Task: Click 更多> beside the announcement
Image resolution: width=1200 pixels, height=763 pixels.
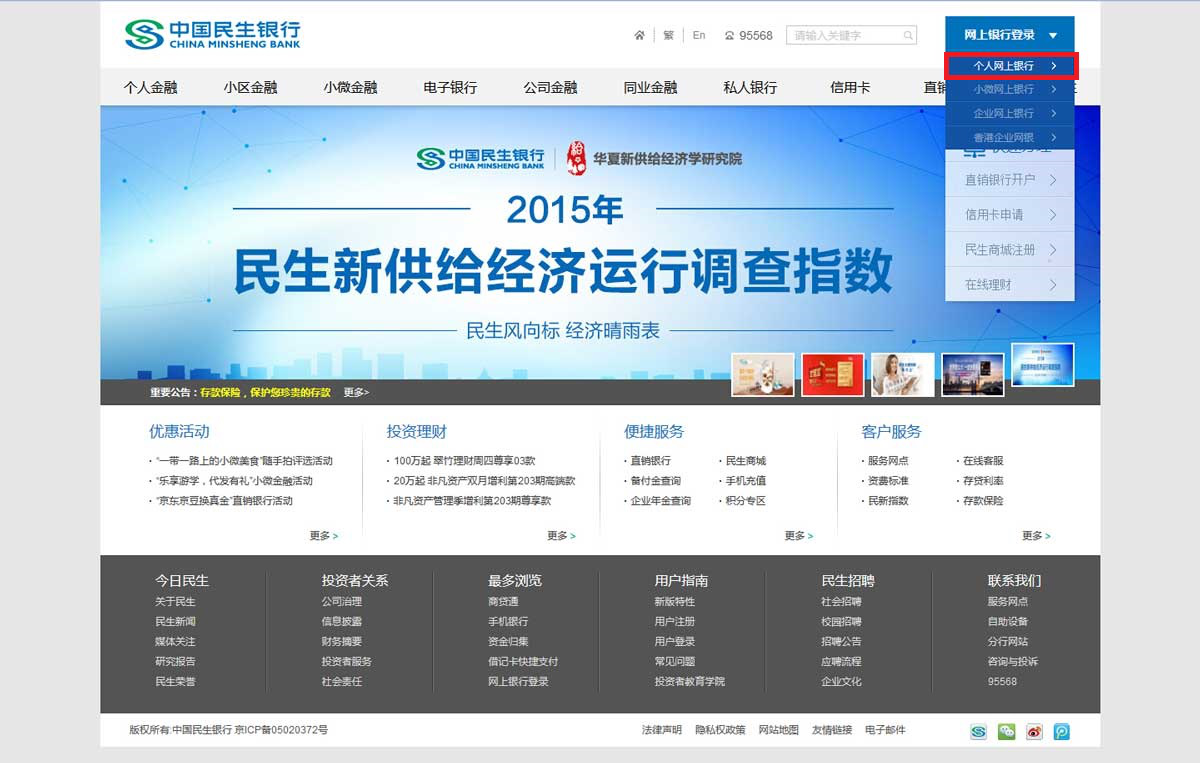Action: pyautogui.click(x=356, y=392)
